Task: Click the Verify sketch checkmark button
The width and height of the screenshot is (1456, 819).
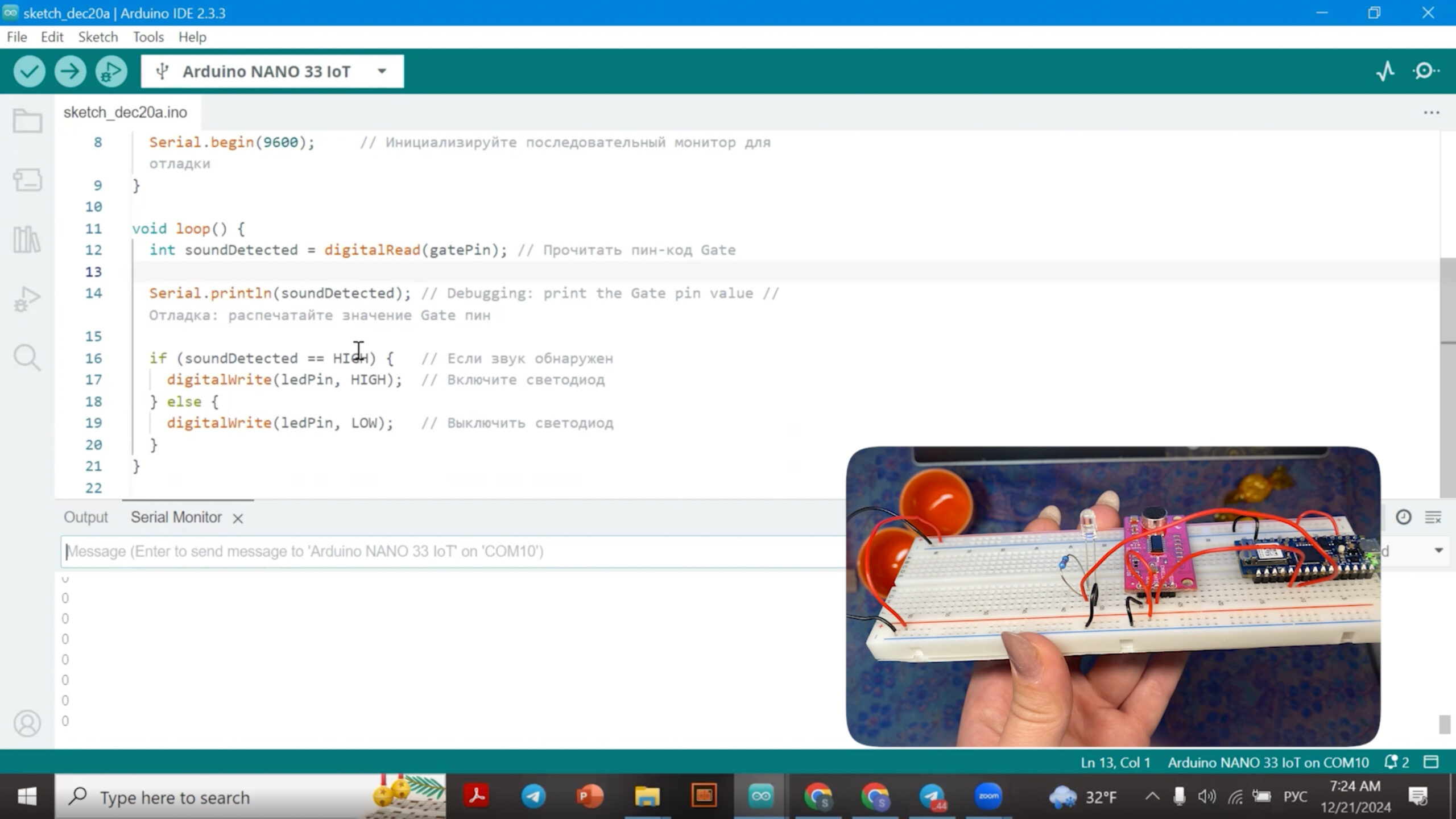Action: point(29,72)
